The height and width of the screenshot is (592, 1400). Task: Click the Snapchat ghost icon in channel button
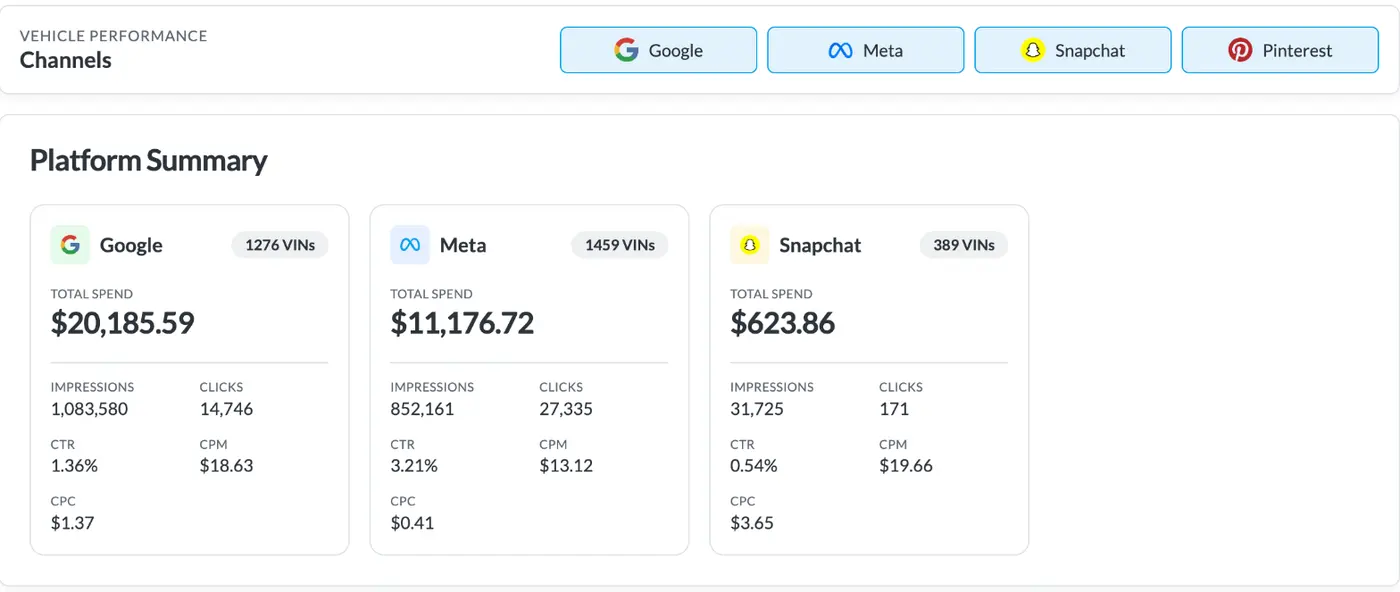pos(1033,50)
